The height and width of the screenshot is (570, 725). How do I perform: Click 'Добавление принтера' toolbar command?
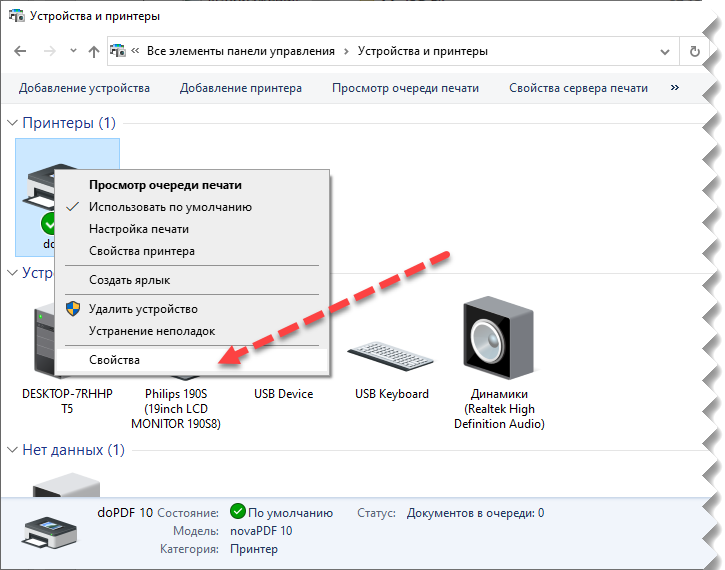[240, 88]
